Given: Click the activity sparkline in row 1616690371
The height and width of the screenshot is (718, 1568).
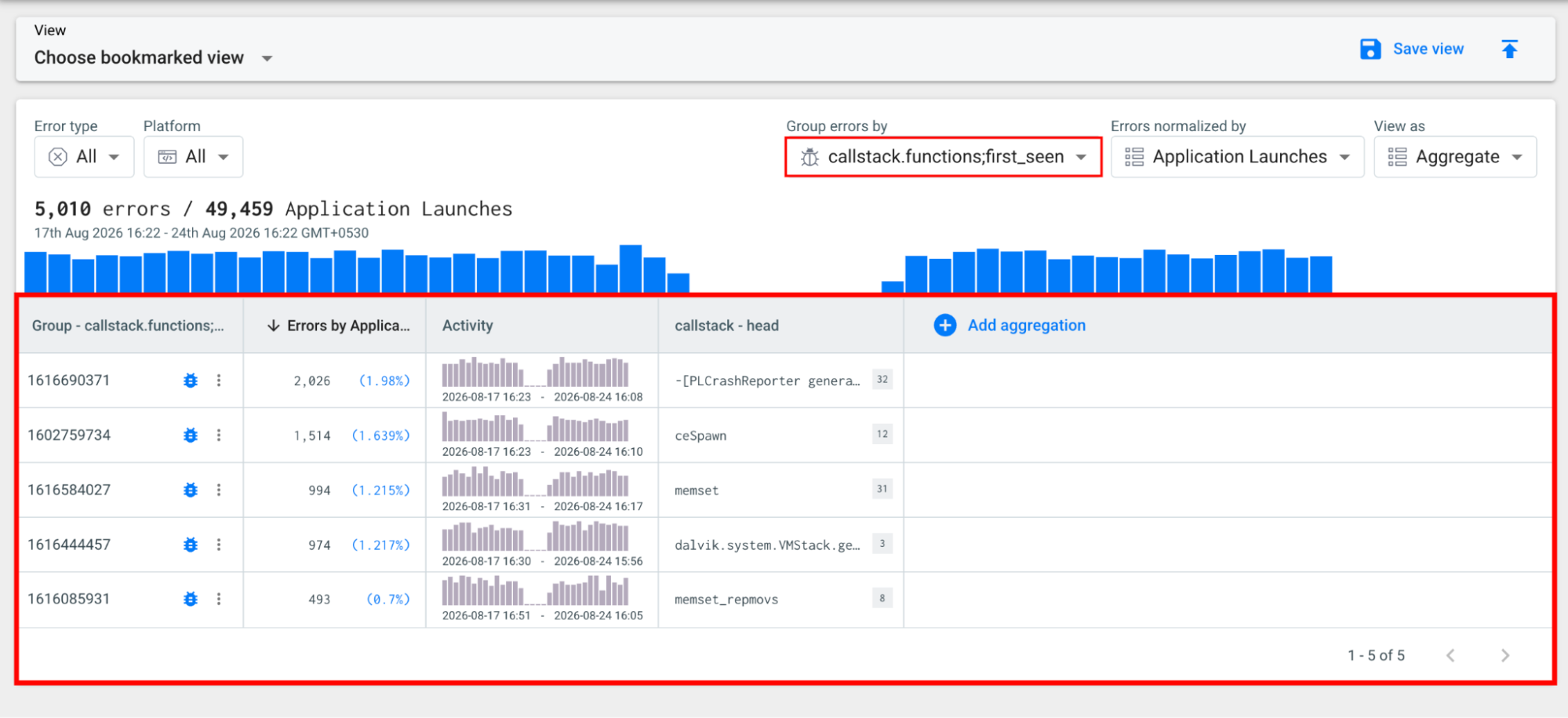Looking at the screenshot, I should tap(535, 372).
